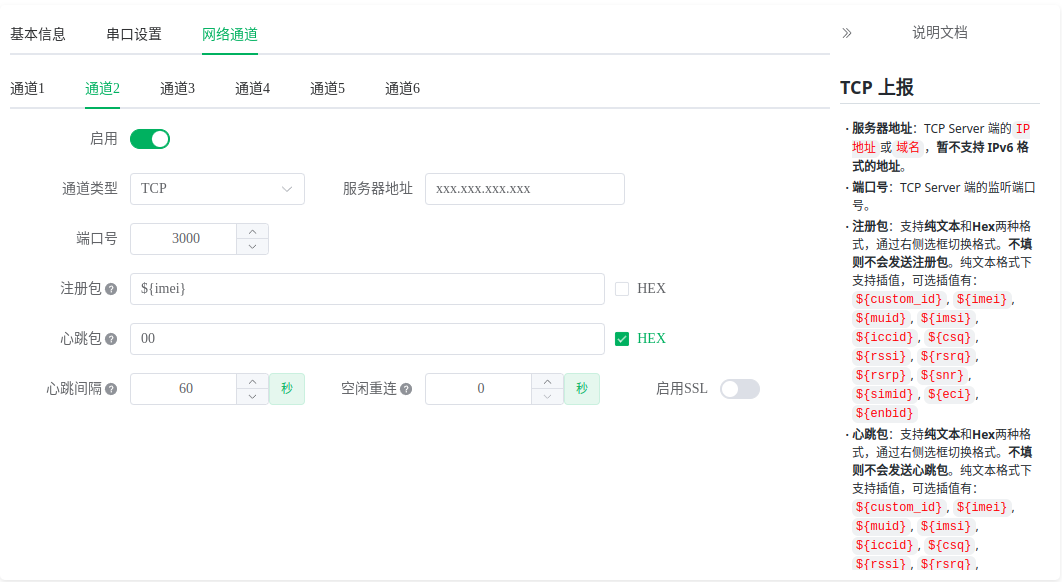Open the 通道1 sub-tab
1062x582 pixels.
pos(27,88)
